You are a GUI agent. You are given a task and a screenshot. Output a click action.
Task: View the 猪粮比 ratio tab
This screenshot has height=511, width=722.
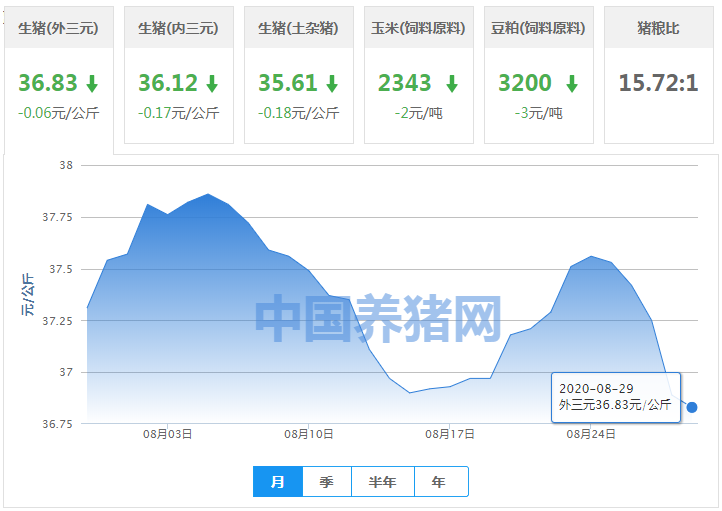point(658,28)
